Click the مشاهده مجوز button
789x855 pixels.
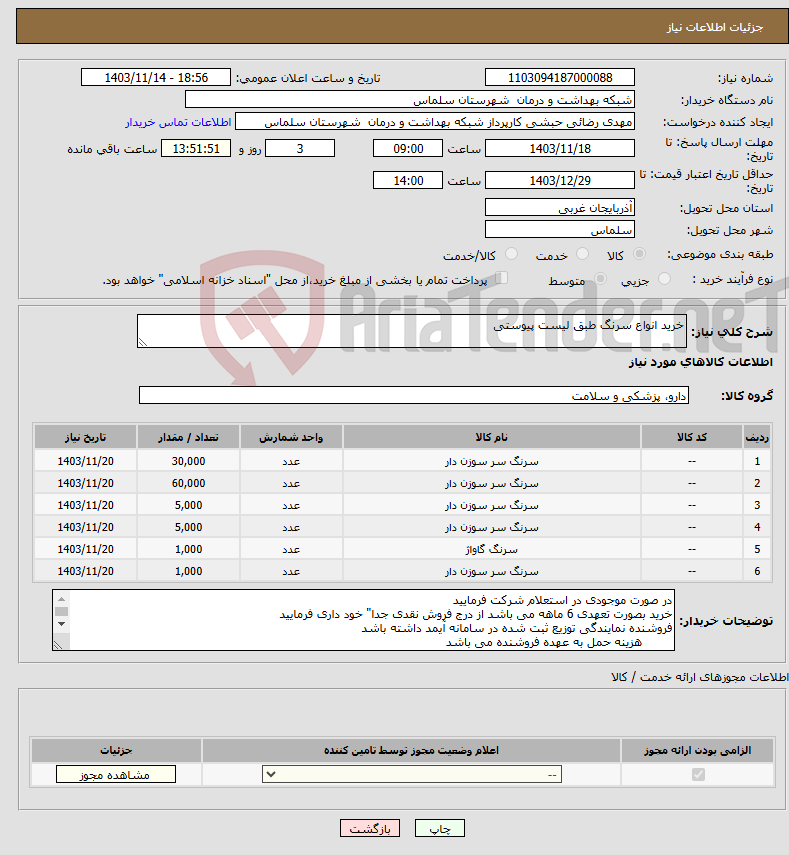coord(116,774)
